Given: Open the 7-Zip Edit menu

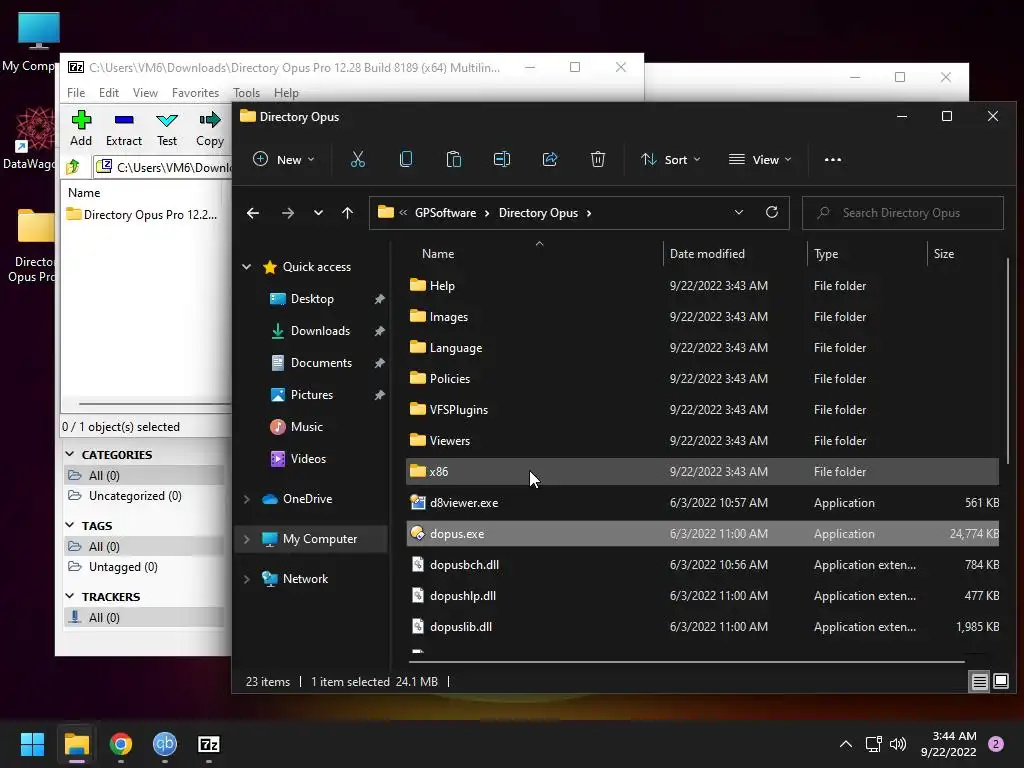Looking at the screenshot, I should 108,93.
